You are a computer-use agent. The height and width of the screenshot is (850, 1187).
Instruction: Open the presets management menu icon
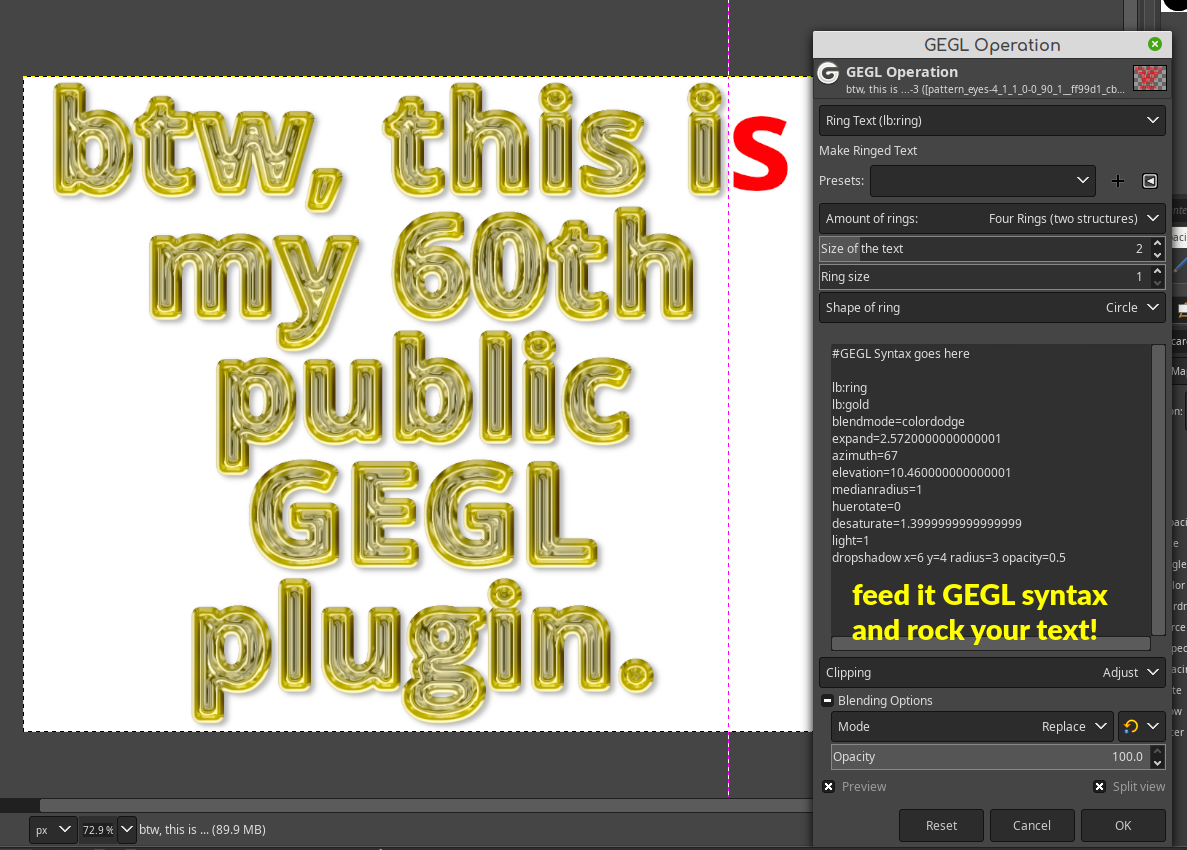tap(1149, 181)
